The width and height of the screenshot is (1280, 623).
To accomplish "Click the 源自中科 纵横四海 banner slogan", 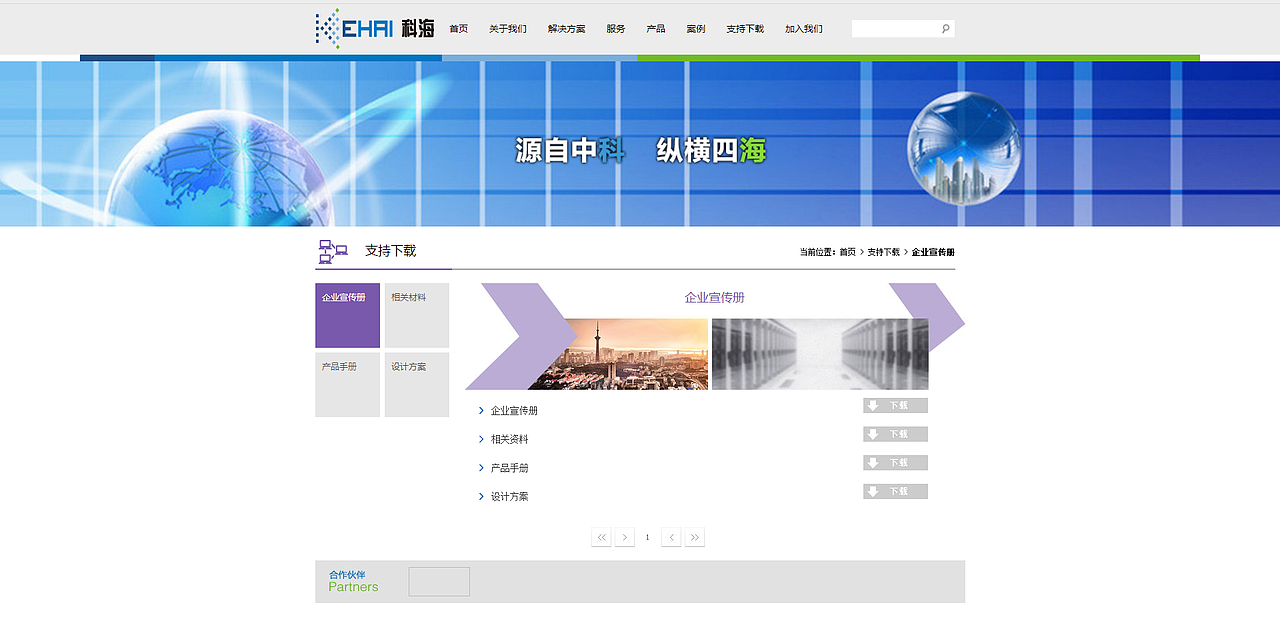I will (x=641, y=150).
